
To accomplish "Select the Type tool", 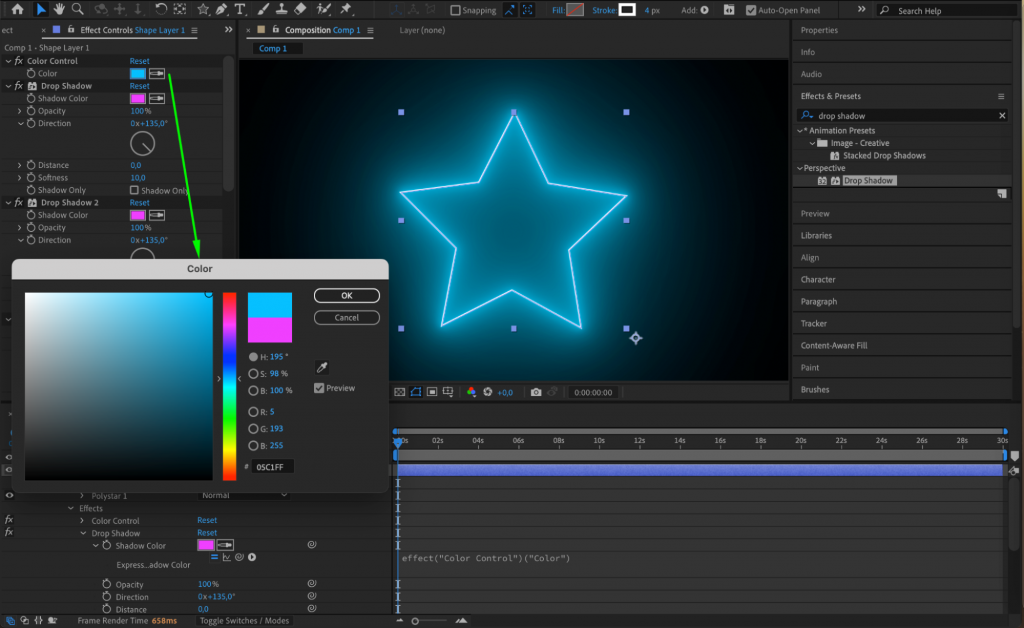I will coord(241,10).
